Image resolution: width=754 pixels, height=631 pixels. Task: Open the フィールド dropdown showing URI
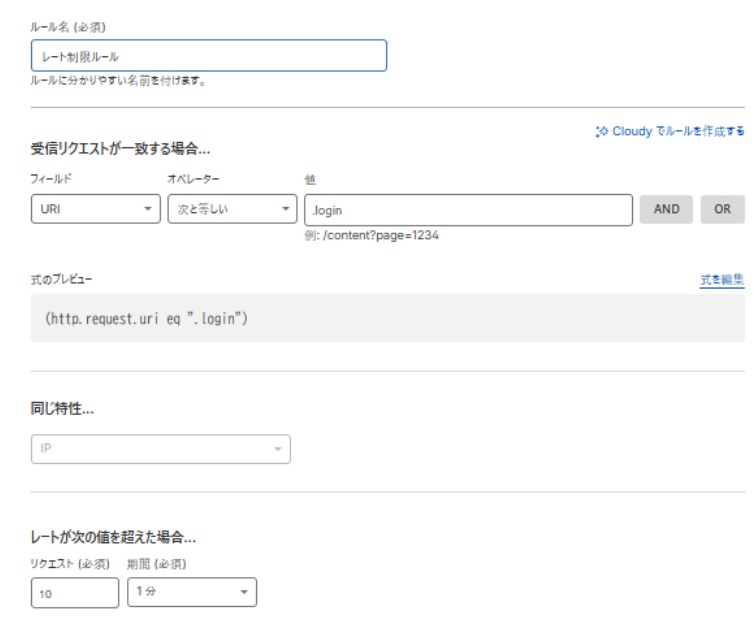[95, 209]
